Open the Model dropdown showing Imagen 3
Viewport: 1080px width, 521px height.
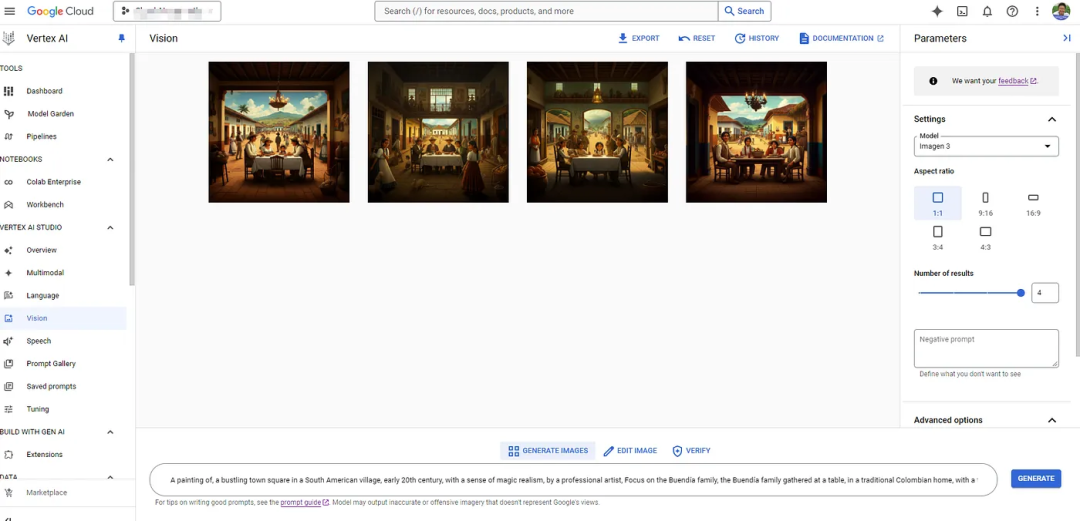pyautogui.click(x=986, y=146)
